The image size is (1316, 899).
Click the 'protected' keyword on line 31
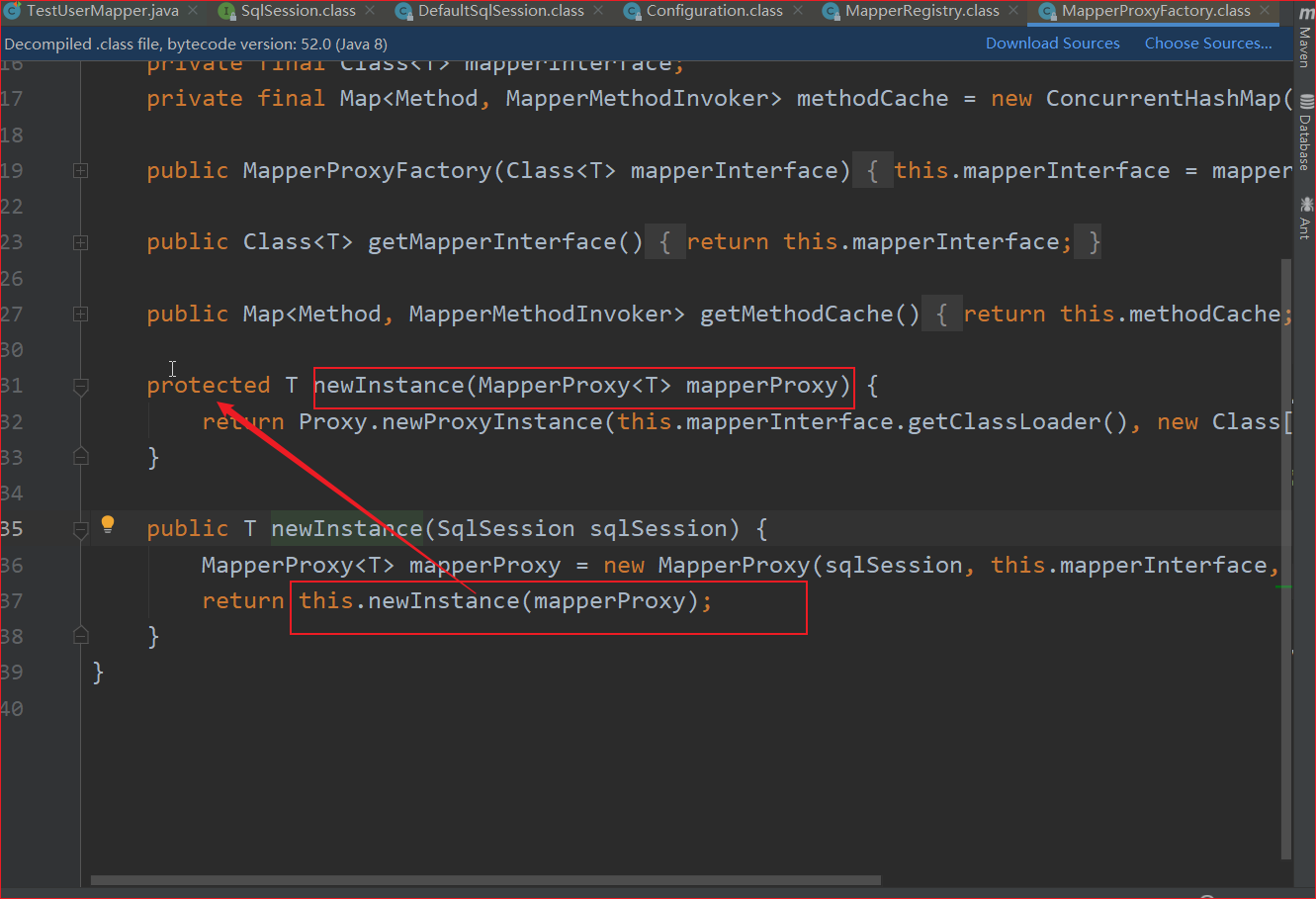(209, 386)
